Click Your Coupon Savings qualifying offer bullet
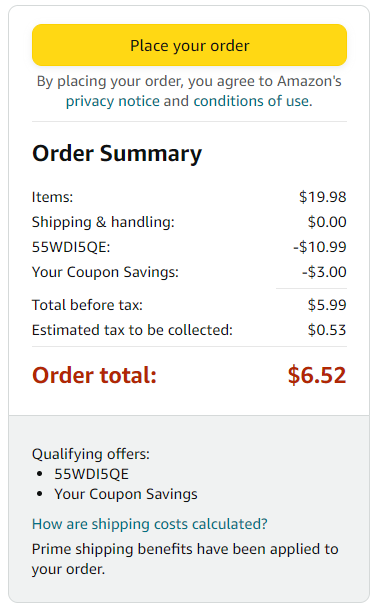376x607 pixels. 126,494
